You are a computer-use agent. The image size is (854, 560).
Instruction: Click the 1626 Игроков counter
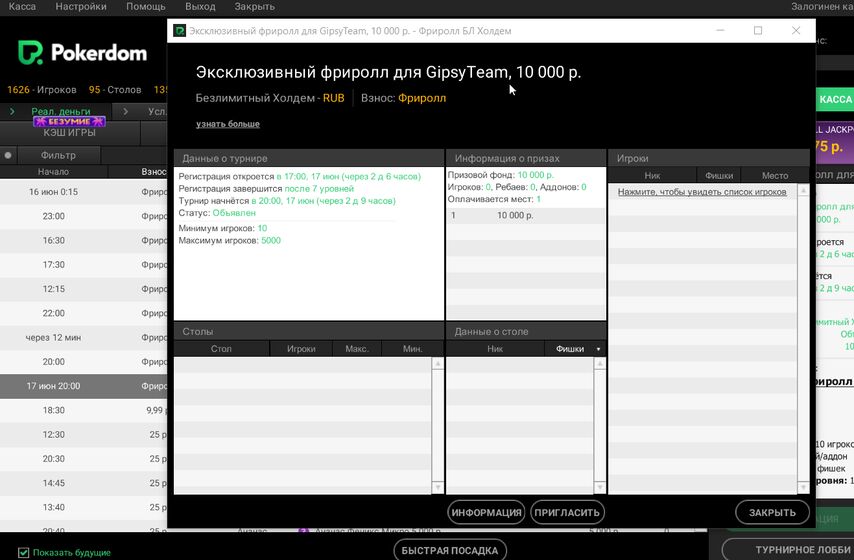click(42, 90)
